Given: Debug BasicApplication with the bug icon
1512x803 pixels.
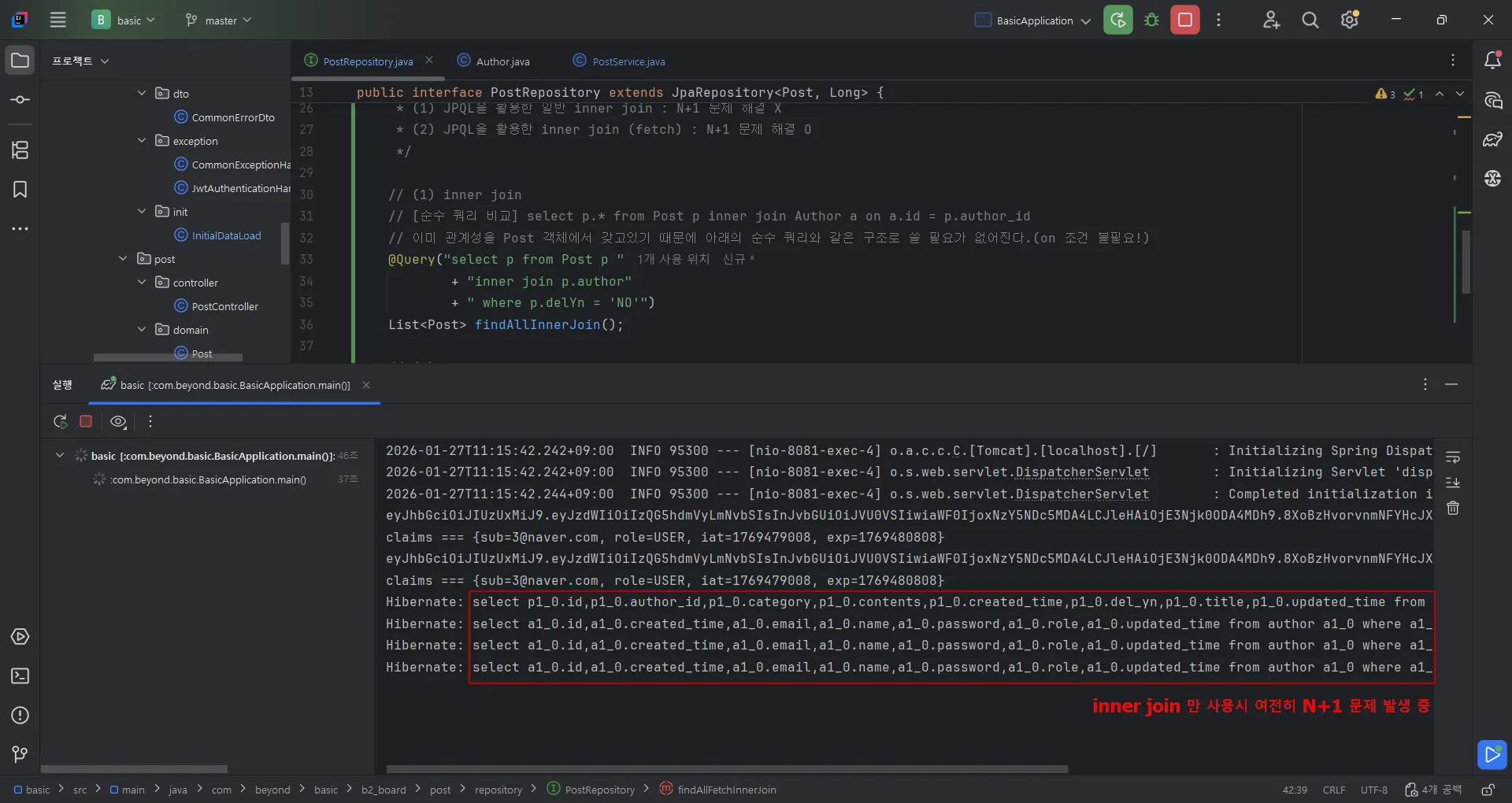Looking at the screenshot, I should 1151,20.
